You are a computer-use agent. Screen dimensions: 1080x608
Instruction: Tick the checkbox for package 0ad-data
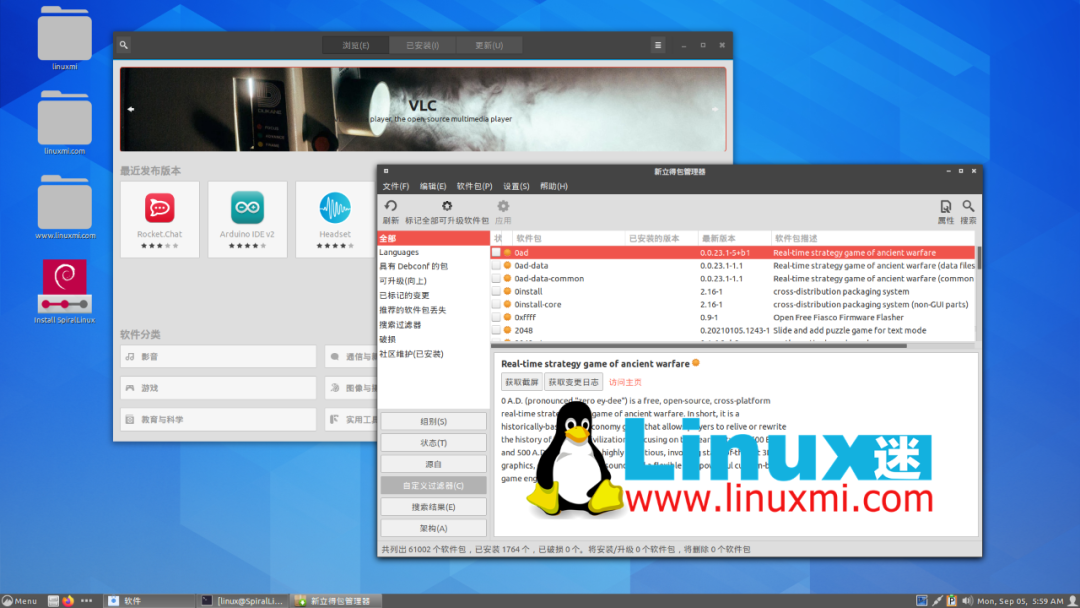click(496, 266)
